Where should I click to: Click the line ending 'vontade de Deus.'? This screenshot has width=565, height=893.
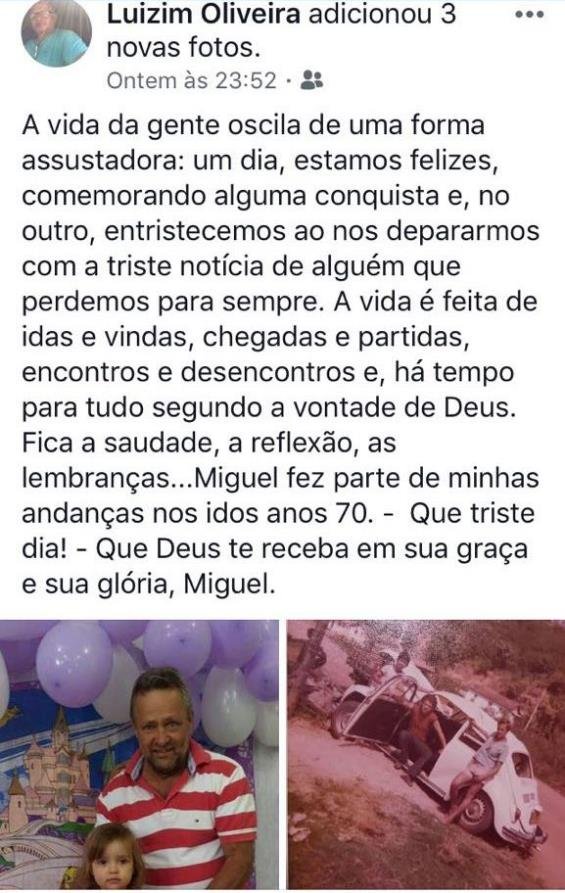coord(269,407)
